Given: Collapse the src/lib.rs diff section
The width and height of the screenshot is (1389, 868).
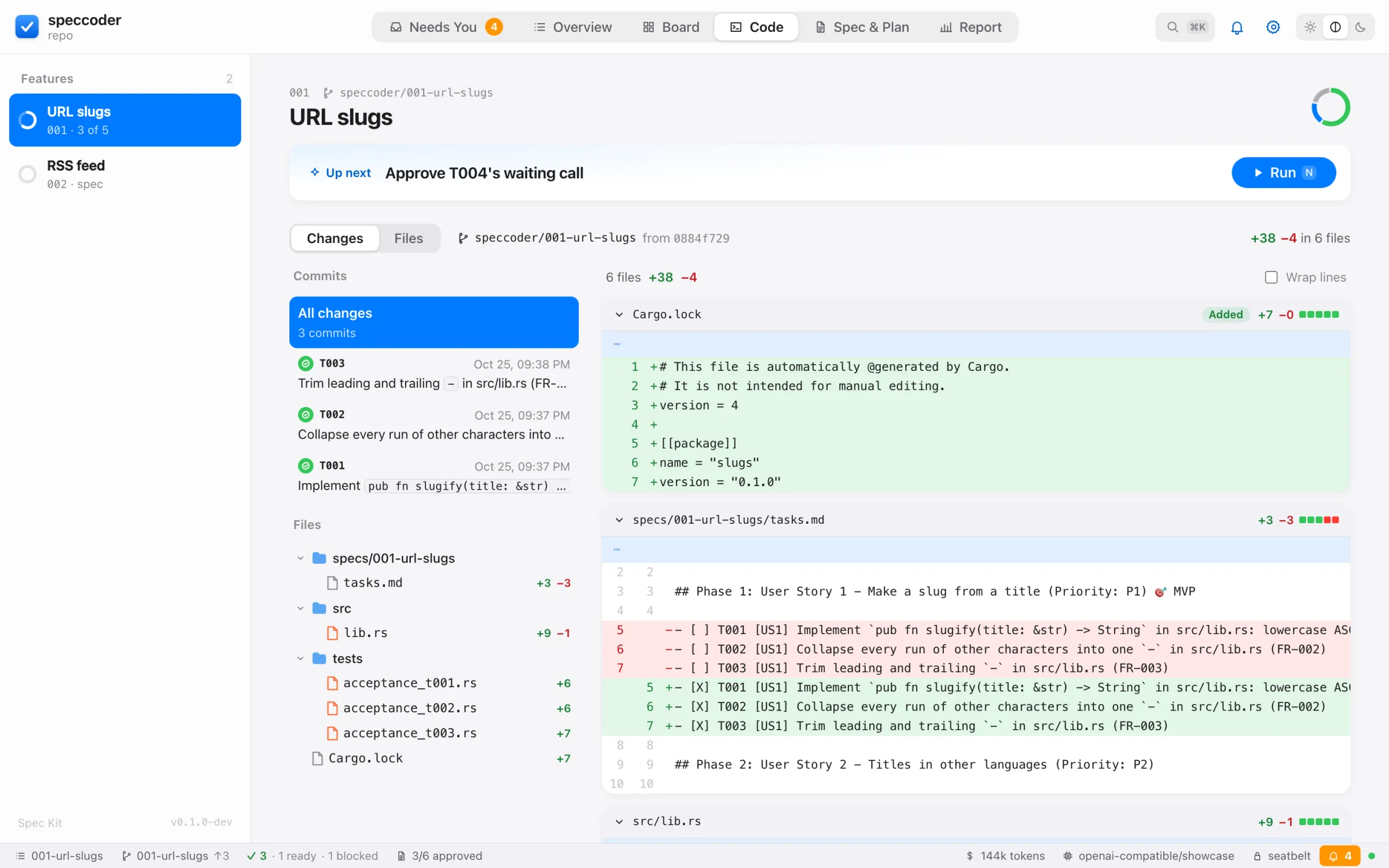Looking at the screenshot, I should [x=619, y=822].
